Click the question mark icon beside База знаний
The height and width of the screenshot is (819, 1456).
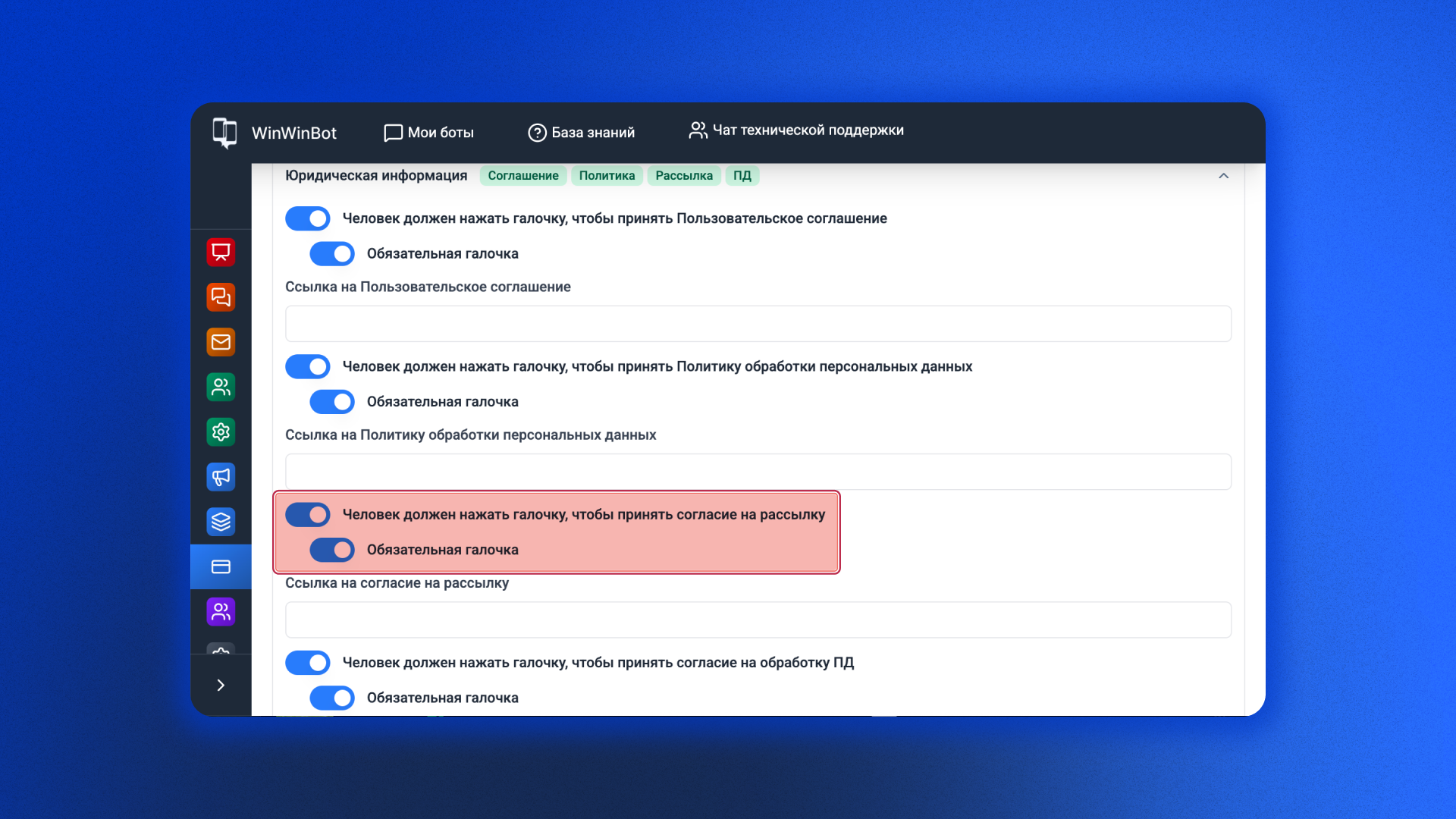coord(537,133)
